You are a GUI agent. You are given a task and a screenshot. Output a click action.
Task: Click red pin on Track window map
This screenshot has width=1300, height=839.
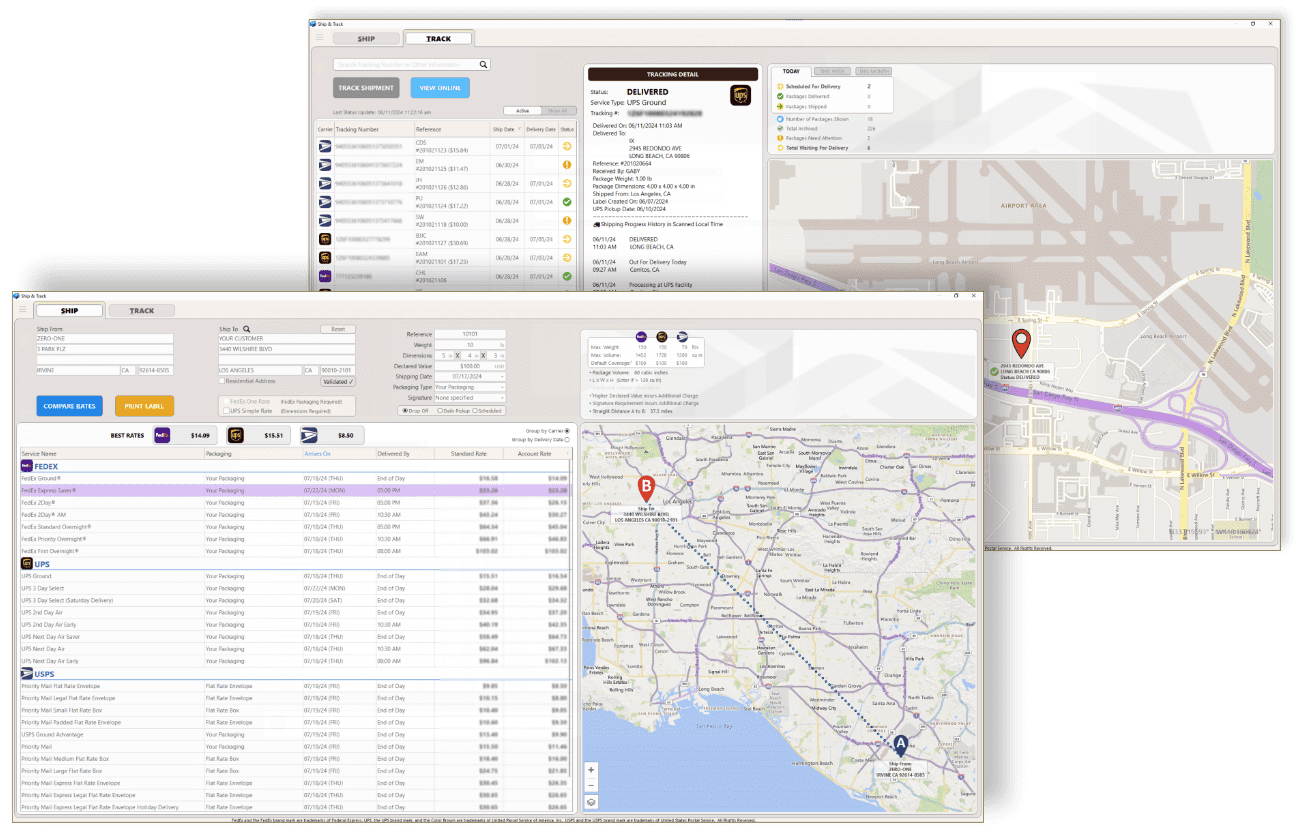1021,343
